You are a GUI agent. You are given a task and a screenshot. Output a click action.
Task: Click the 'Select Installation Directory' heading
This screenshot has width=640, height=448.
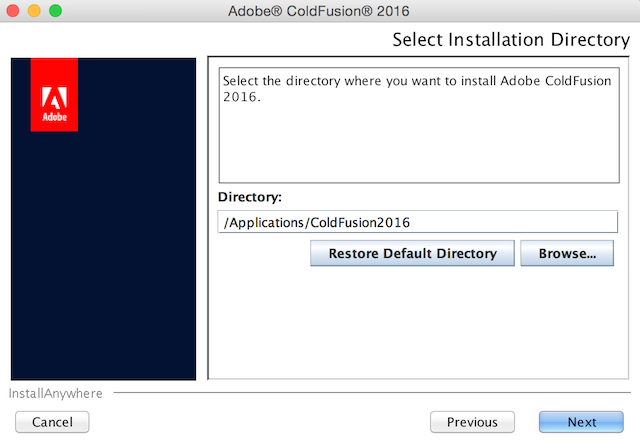(511, 40)
